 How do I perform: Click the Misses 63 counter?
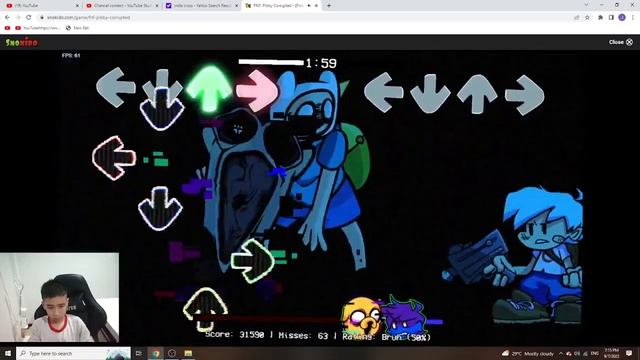[x=303, y=336]
